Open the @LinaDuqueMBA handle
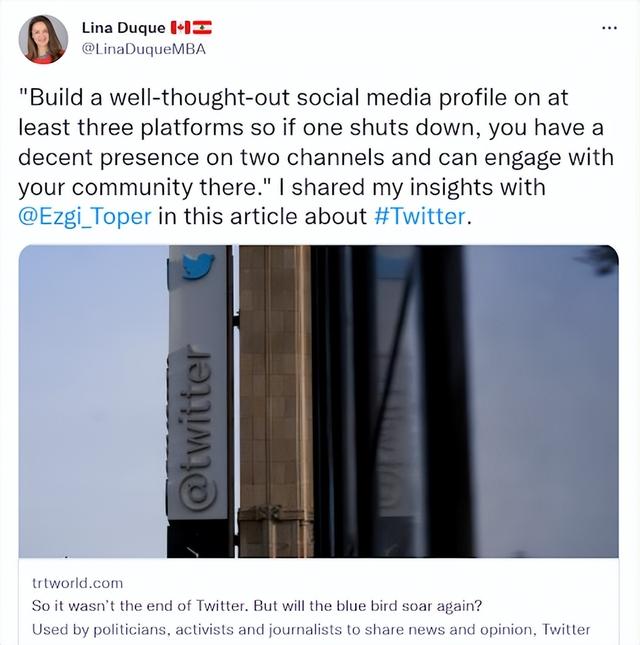Viewport: 640px width, 645px height. click(x=144, y=49)
